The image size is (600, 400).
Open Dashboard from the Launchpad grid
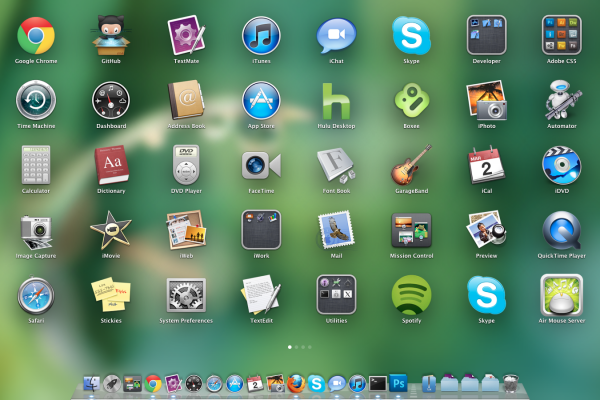click(111, 100)
